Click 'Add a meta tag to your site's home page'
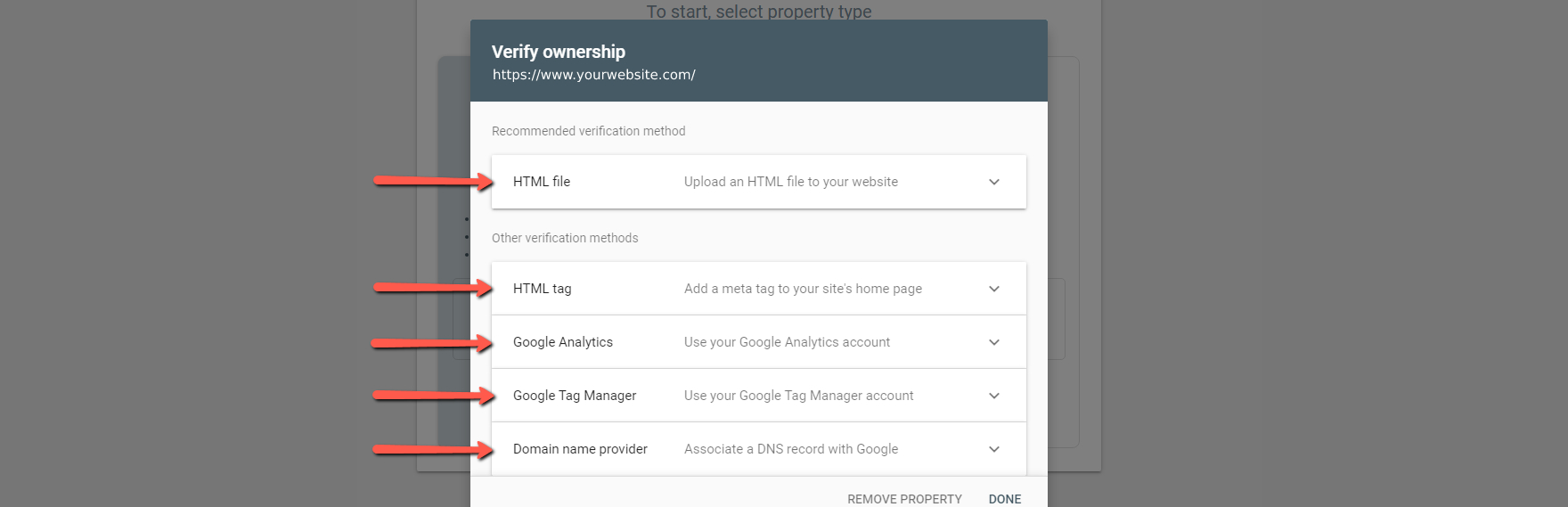This screenshot has height=507, width=1568. (x=803, y=289)
